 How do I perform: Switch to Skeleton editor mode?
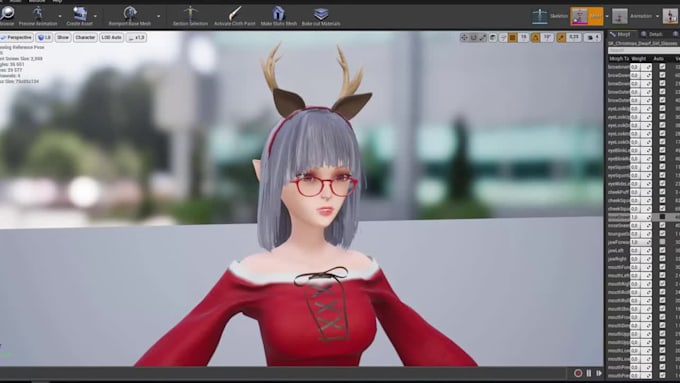click(550, 16)
